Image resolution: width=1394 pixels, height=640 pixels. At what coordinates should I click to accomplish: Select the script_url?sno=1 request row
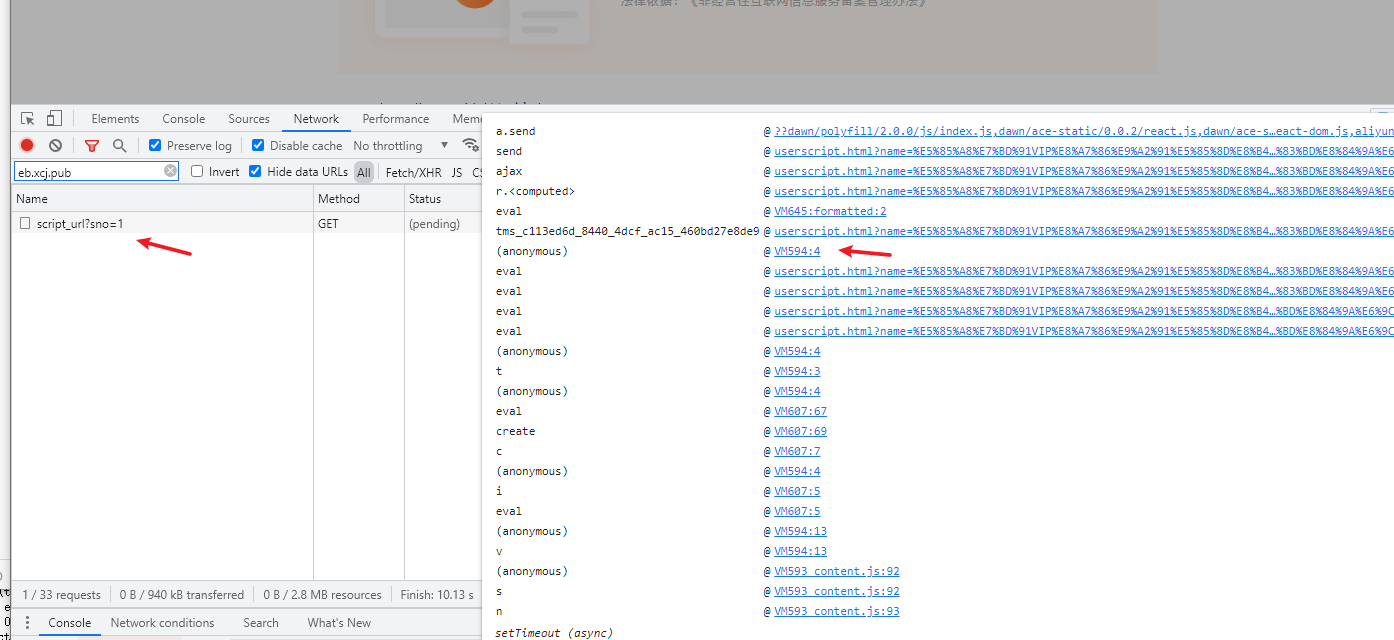pos(80,224)
